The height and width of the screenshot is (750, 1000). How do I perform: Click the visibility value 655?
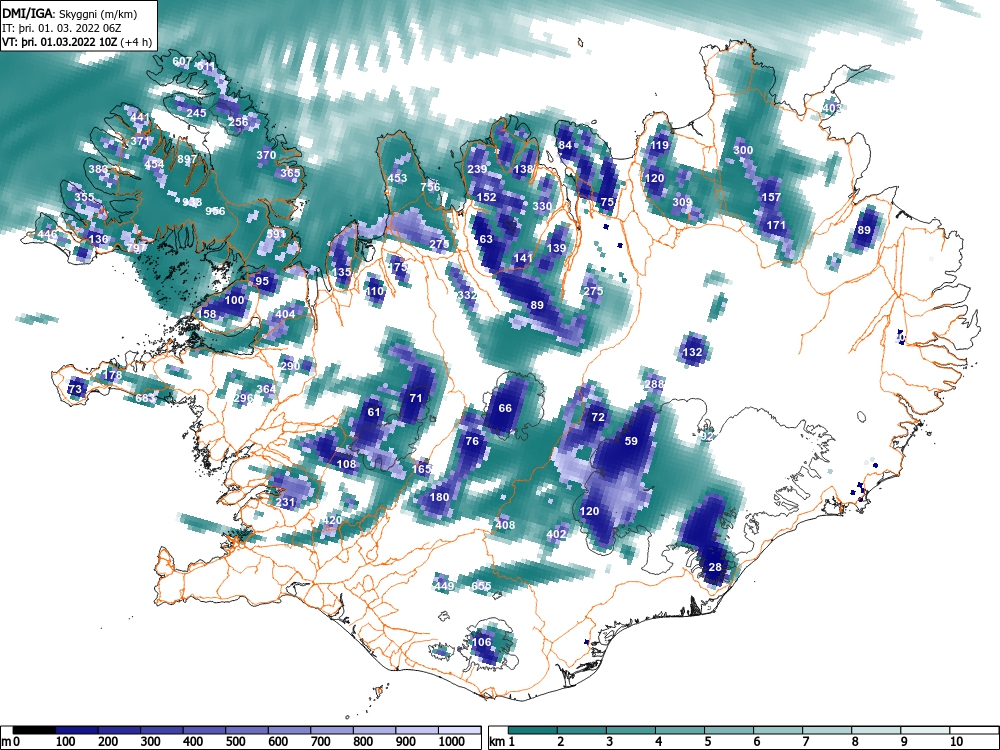[x=482, y=586]
